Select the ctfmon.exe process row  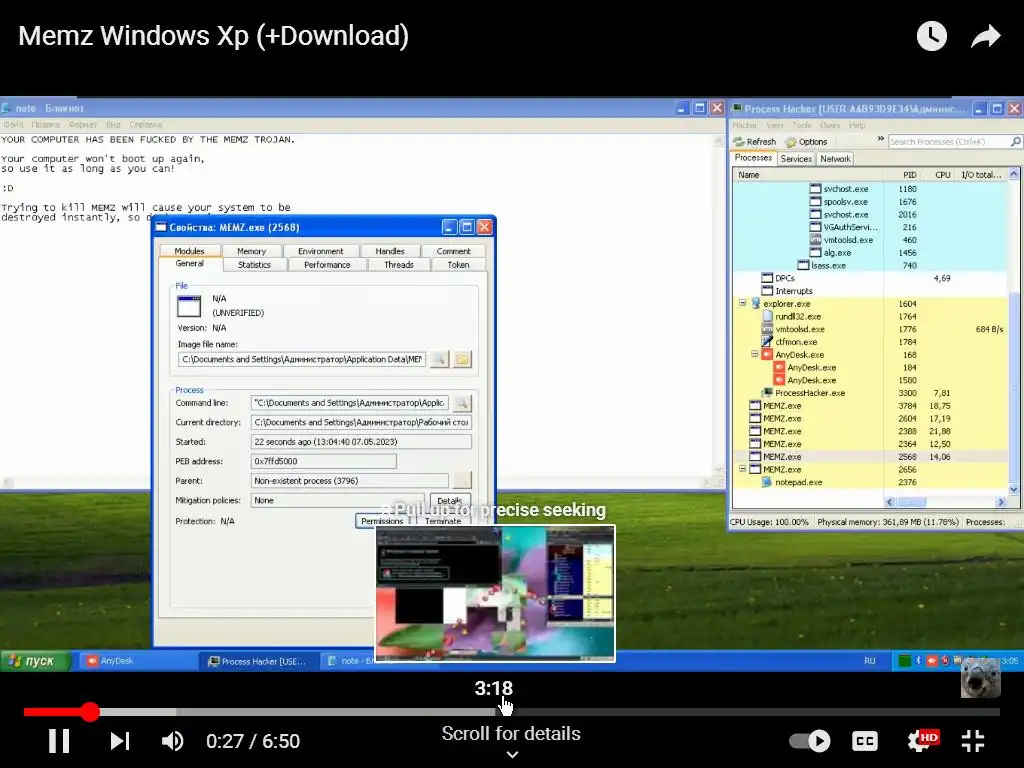(x=871, y=342)
